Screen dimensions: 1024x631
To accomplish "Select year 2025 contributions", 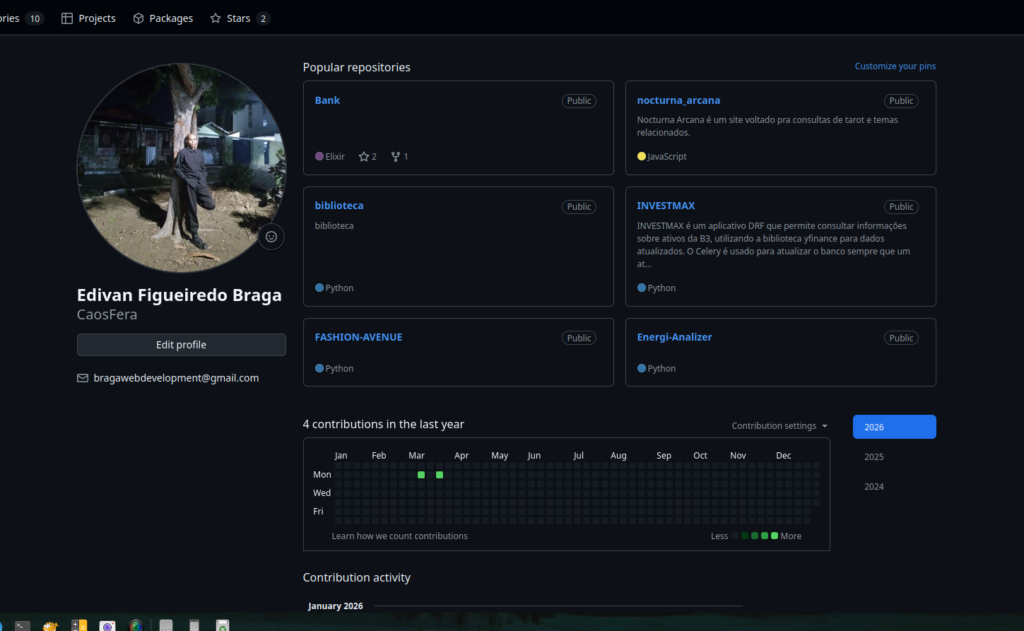I will [874, 457].
